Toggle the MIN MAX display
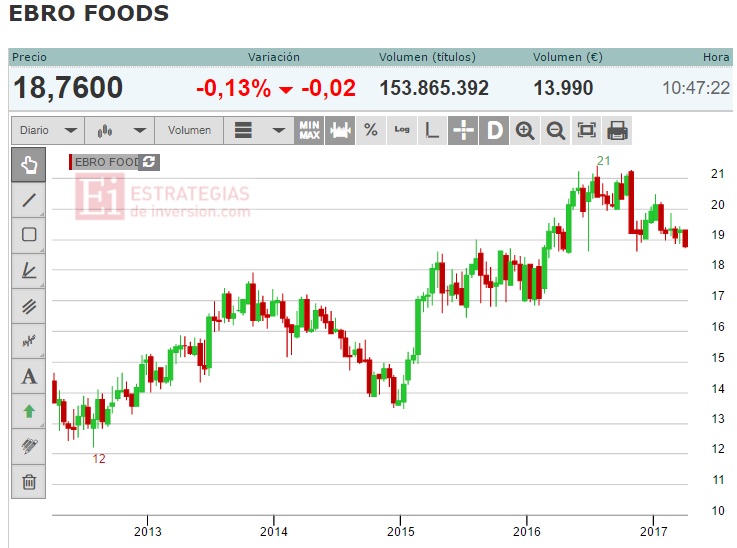Image resolution: width=737 pixels, height=548 pixels. tap(309, 130)
